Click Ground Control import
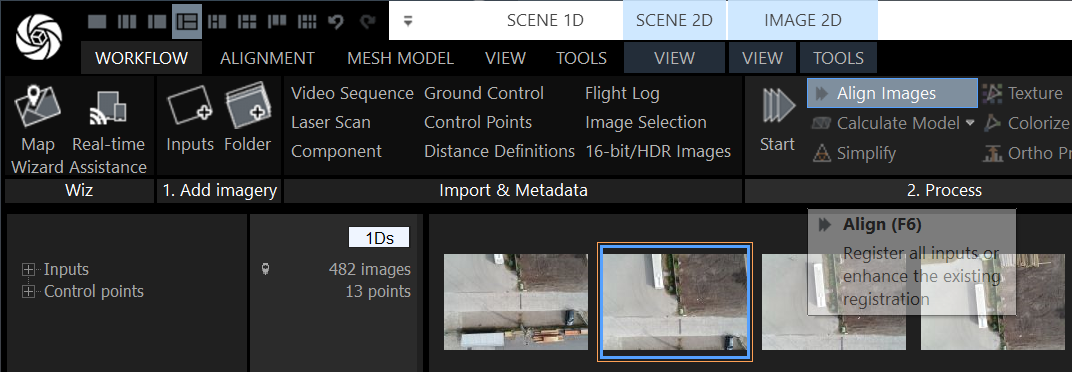Image resolution: width=1072 pixels, height=372 pixels. point(484,93)
